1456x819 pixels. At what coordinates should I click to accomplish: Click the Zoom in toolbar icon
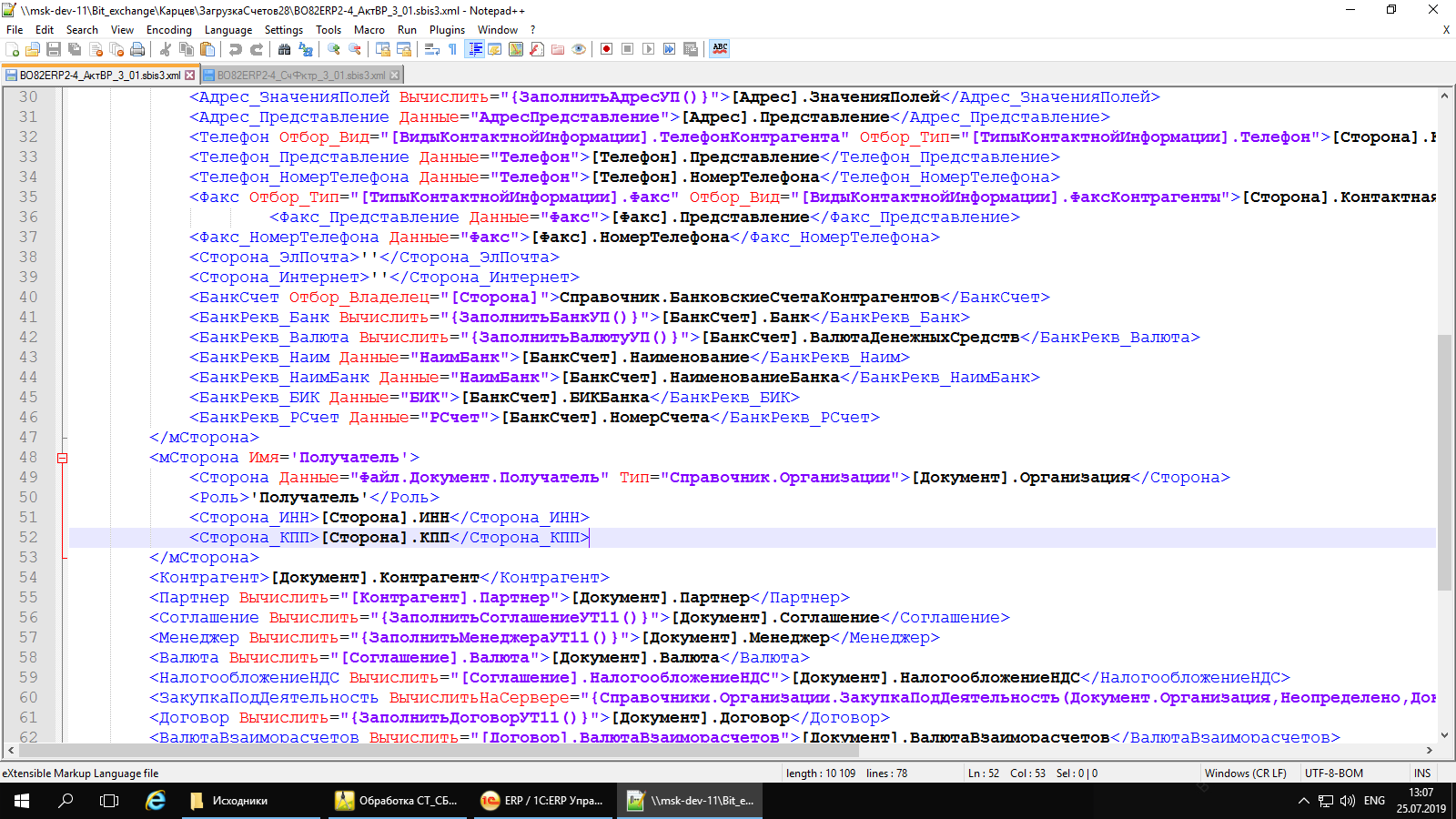[334, 49]
